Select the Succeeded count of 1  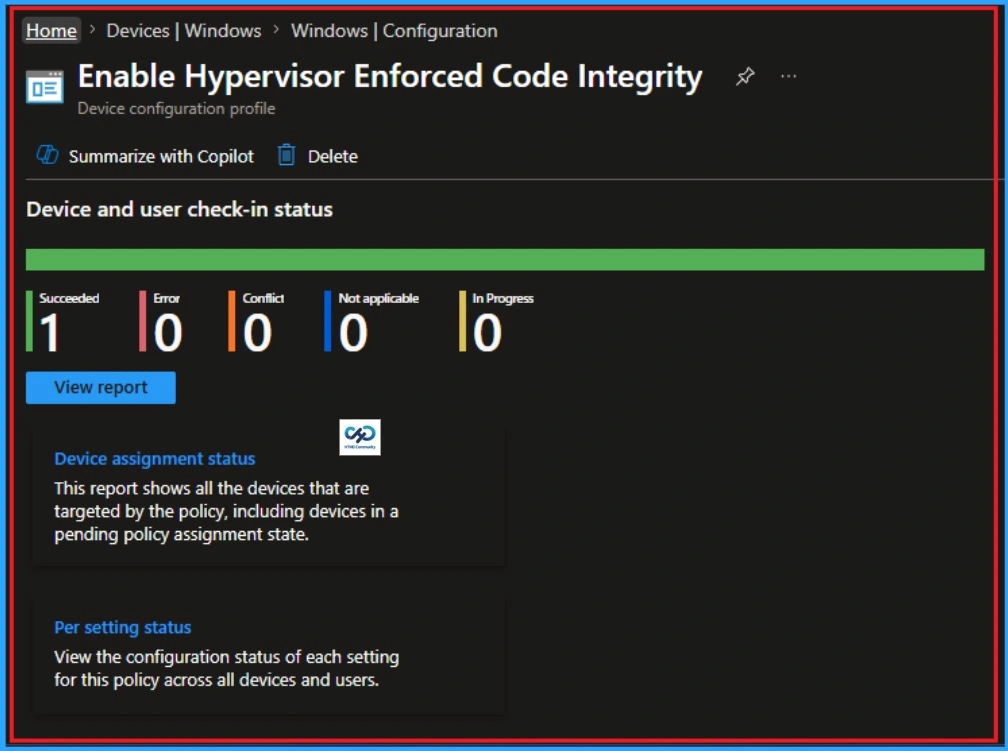(x=50, y=332)
